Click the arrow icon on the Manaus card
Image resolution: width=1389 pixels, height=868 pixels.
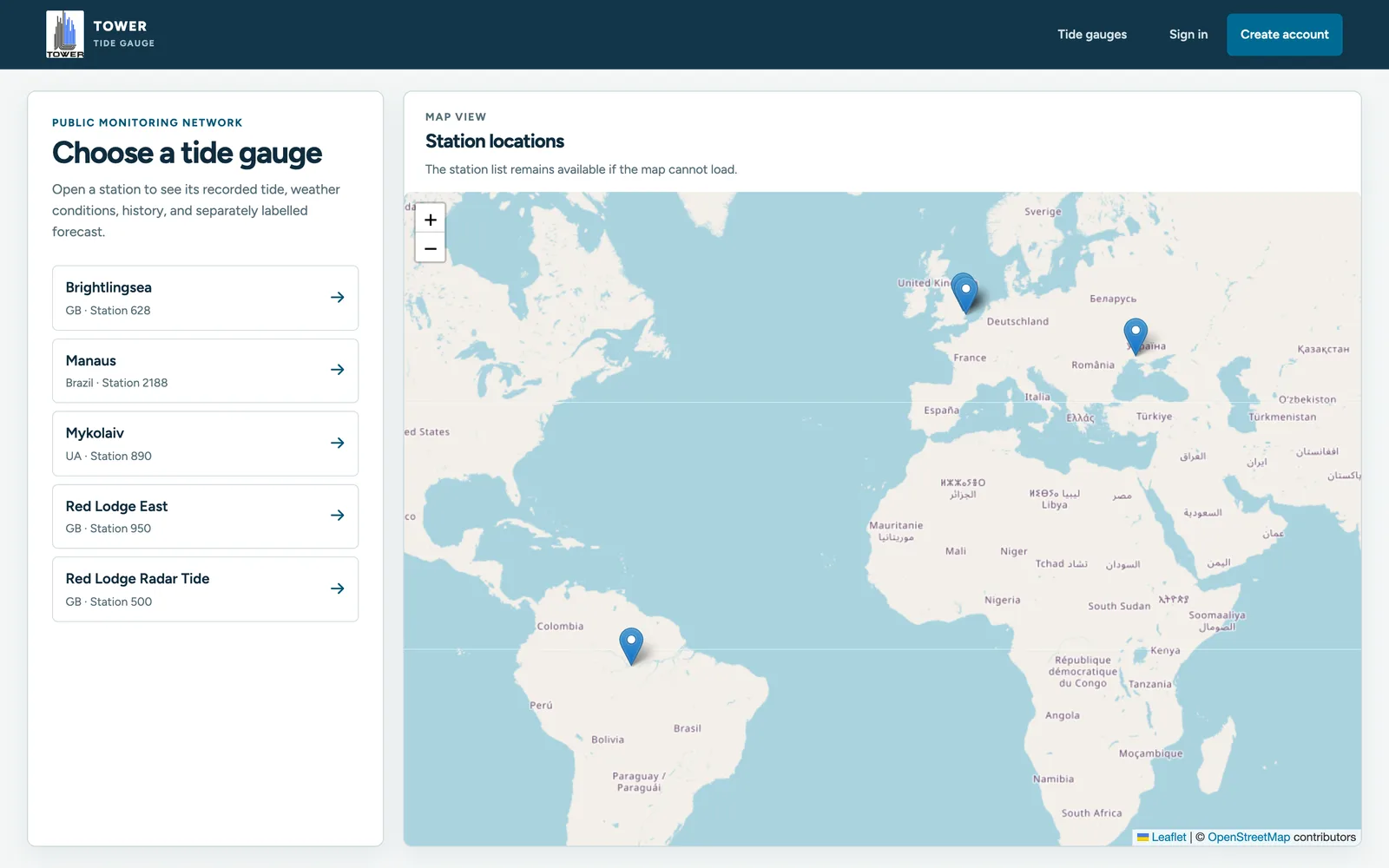338,370
